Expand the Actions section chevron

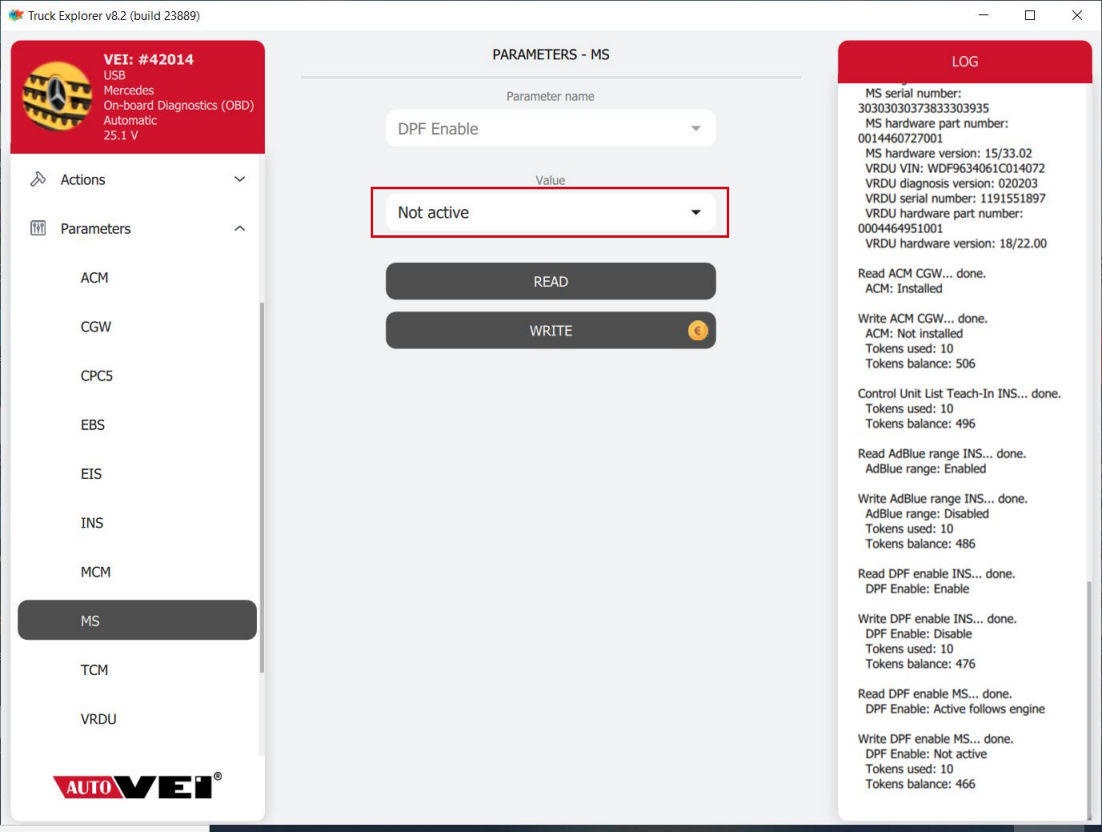(x=239, y=180)
